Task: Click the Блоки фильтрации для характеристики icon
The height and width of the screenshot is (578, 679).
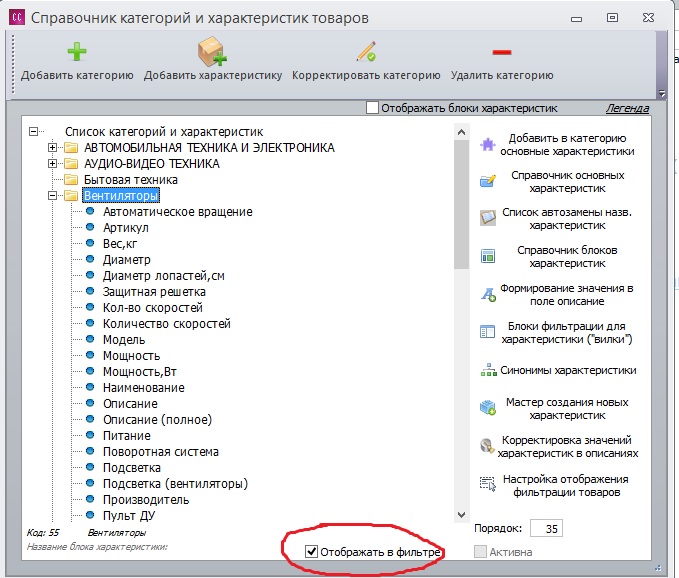Action: [487, 332]
